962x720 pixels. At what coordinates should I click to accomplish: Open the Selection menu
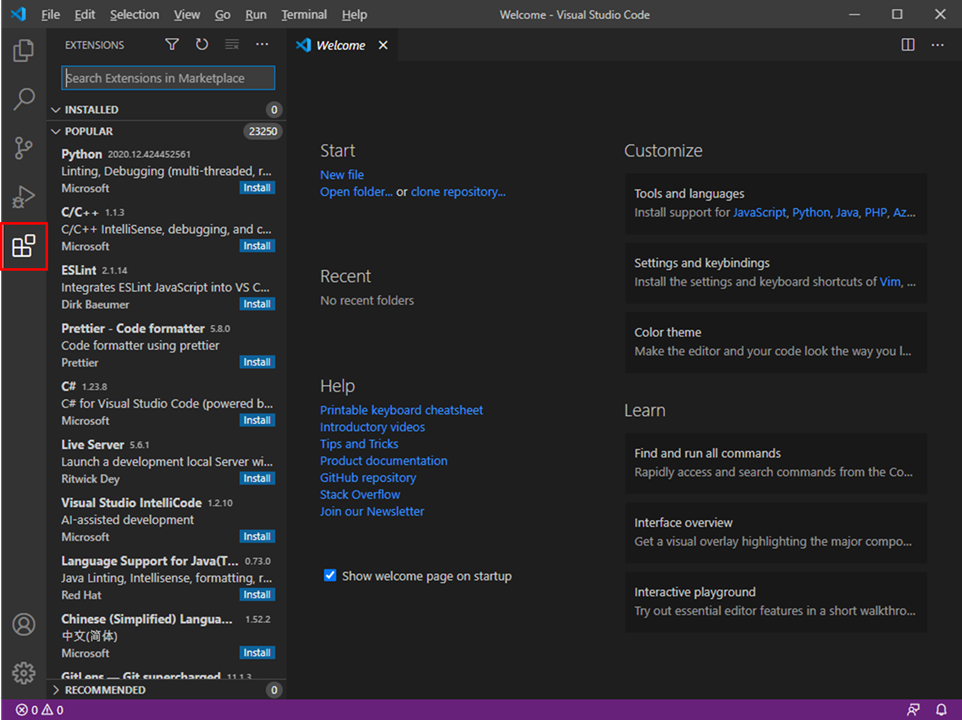point(134,14)
